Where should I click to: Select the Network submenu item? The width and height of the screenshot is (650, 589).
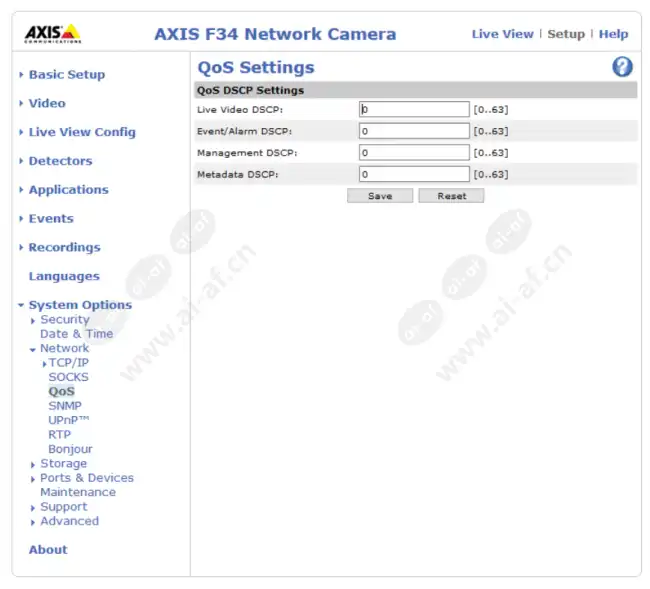64,348
